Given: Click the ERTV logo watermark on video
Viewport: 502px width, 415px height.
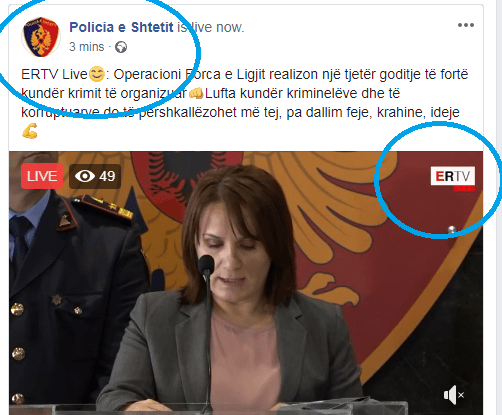Looking at the screenshot, I should click(x=453, y=177).
